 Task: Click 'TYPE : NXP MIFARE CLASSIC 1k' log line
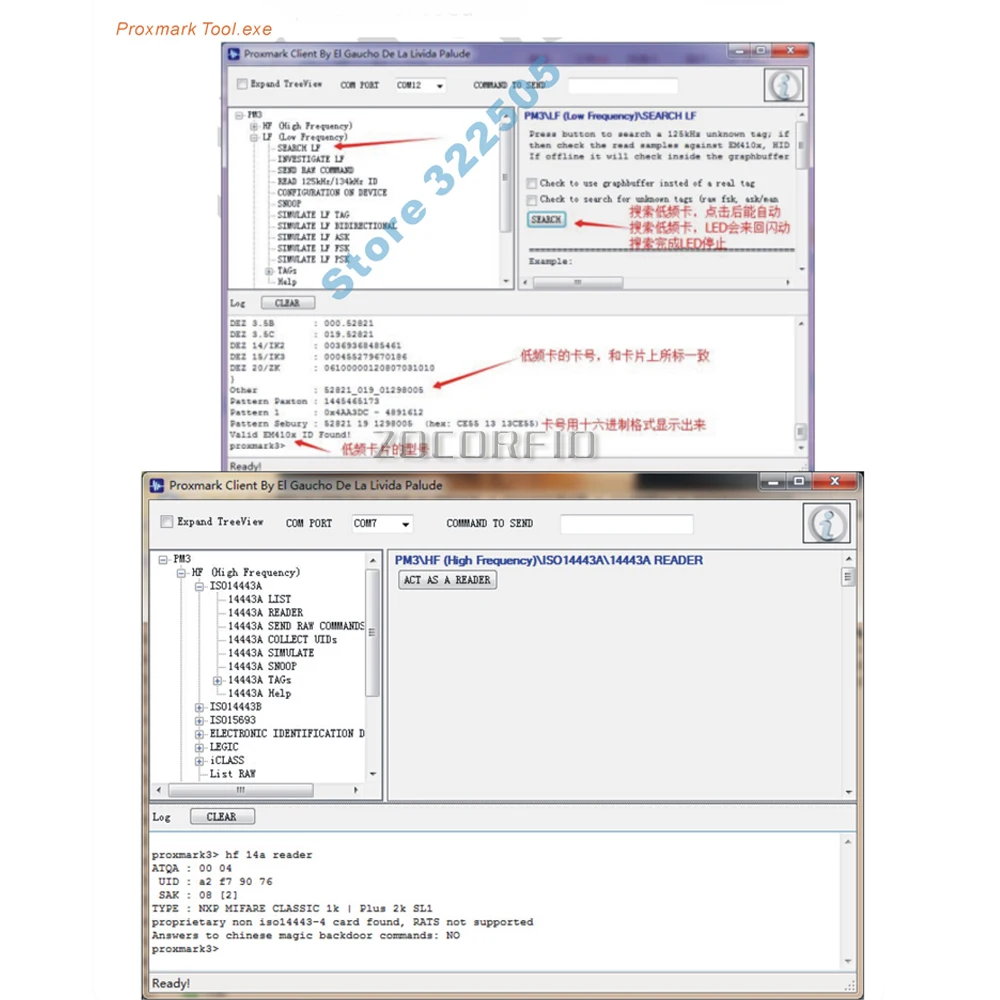click(x=292, y=909)
